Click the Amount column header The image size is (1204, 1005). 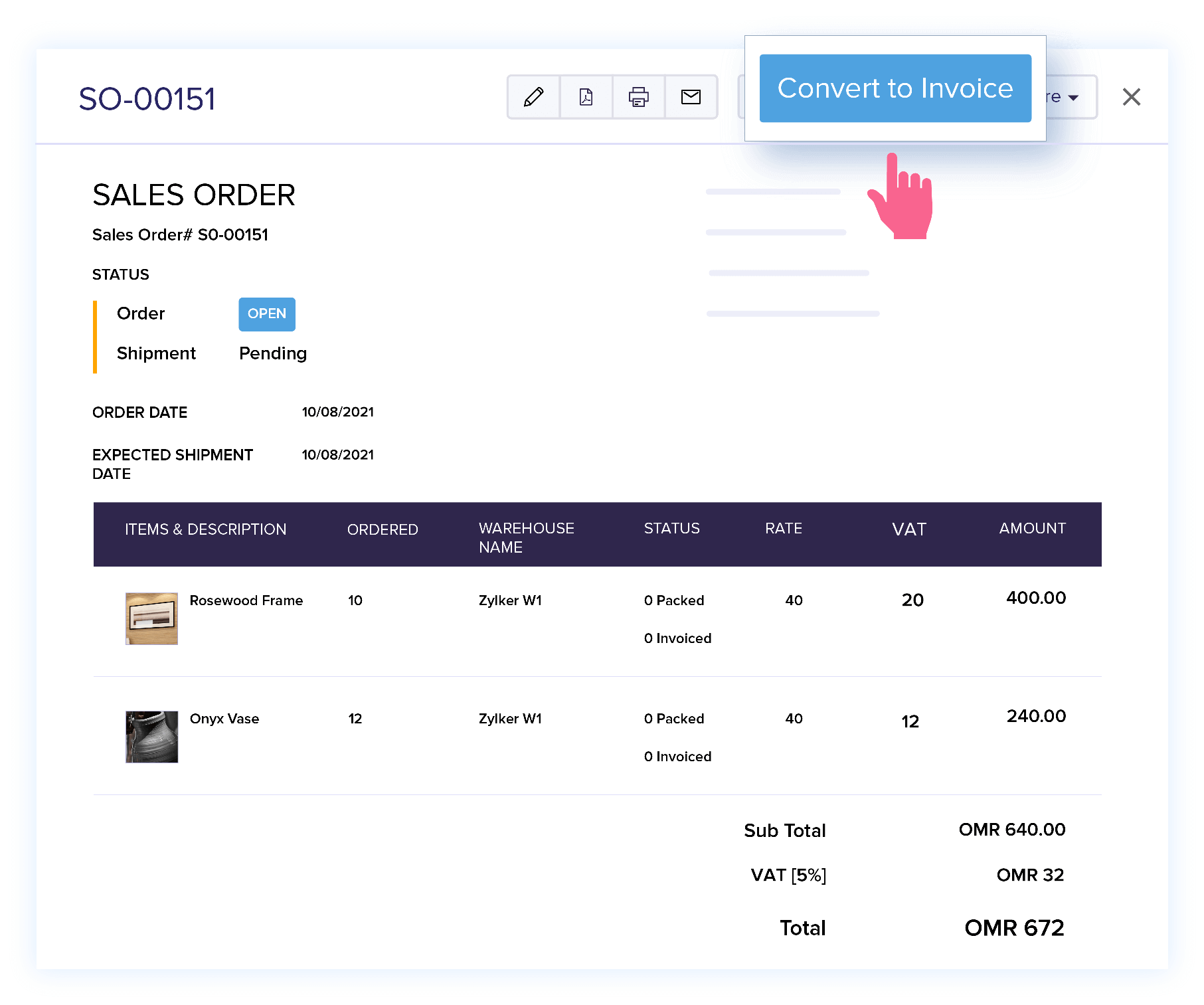(x=1032, y=529)
